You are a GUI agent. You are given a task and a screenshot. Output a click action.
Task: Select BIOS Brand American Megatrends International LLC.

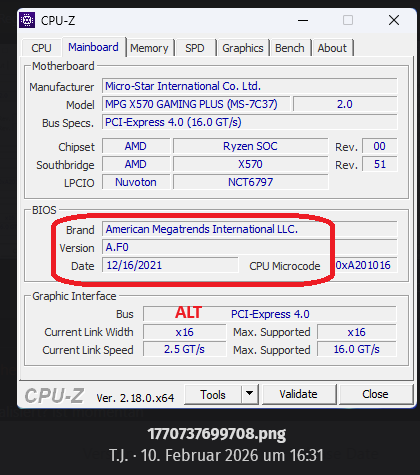[x=250, y=229]
